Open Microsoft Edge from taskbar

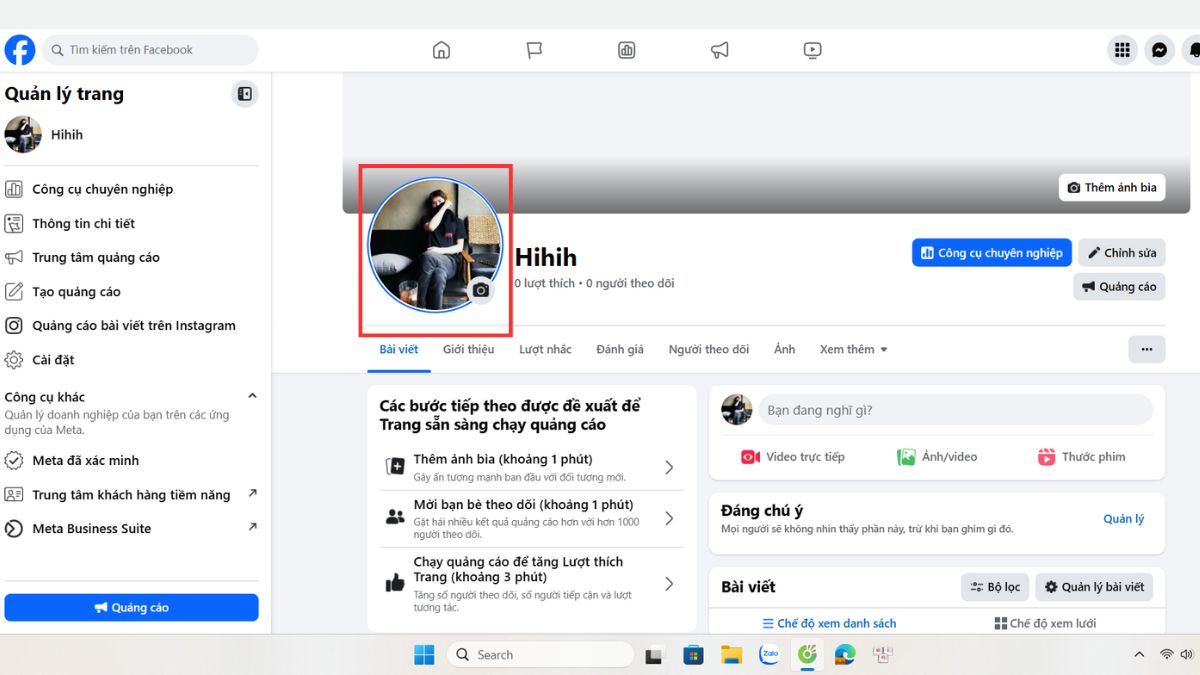click(845, 655)
